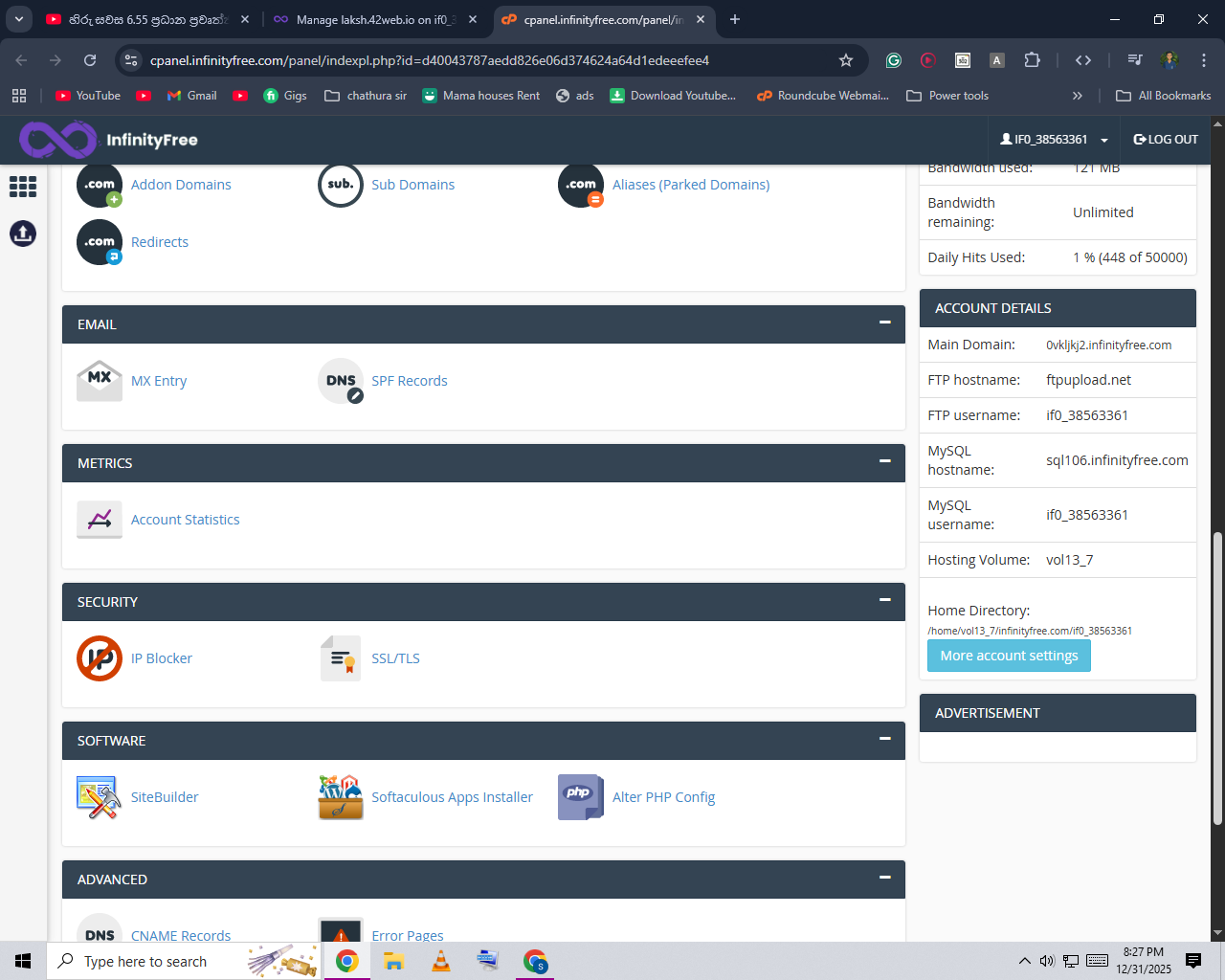1225x980 pixels.
Task: Open the SPF Records DNS icon
Action: click(341, 381)
